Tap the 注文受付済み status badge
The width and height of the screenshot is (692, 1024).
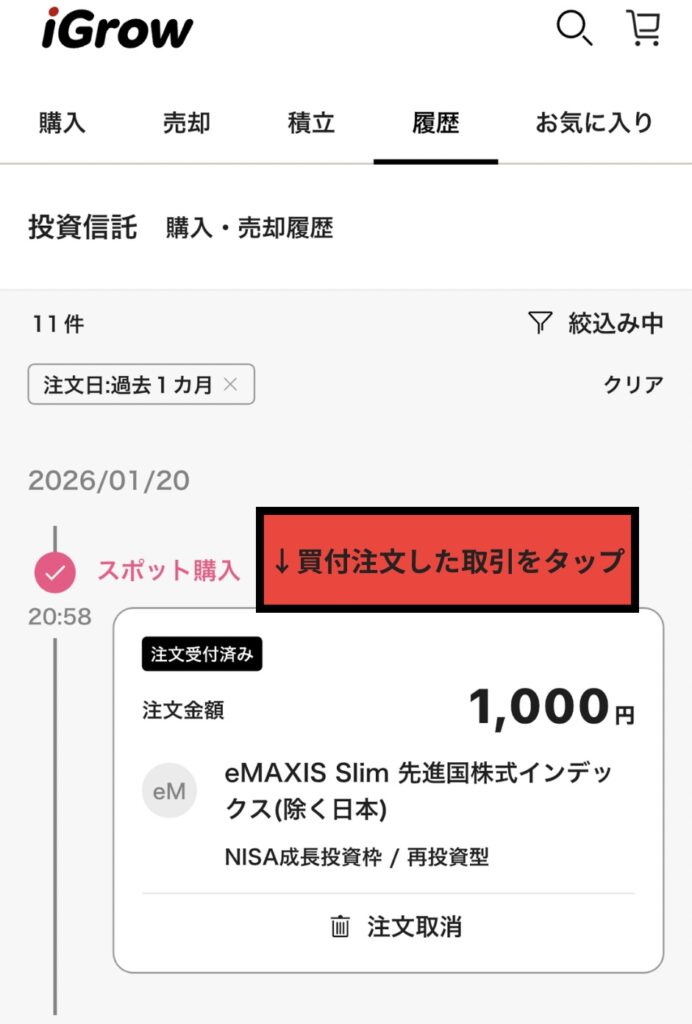click(x=202, y=655)
